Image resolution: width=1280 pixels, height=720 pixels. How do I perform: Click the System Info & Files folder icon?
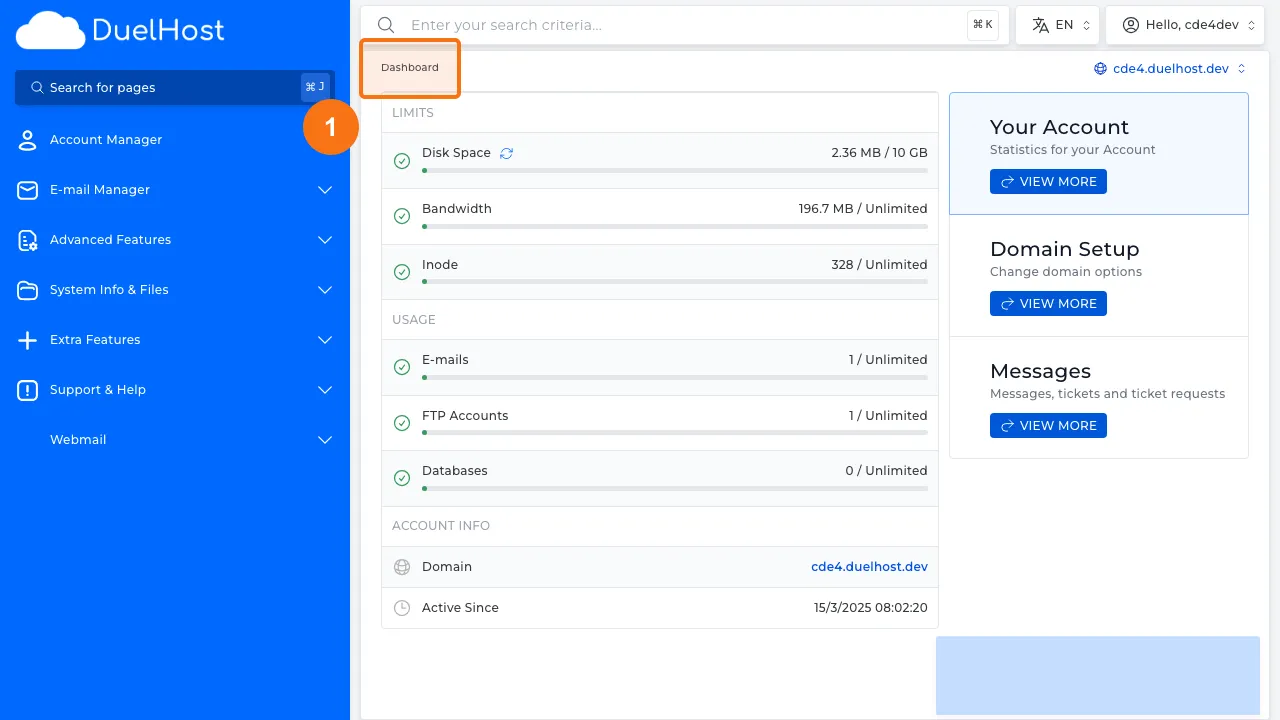coord(27,289)
